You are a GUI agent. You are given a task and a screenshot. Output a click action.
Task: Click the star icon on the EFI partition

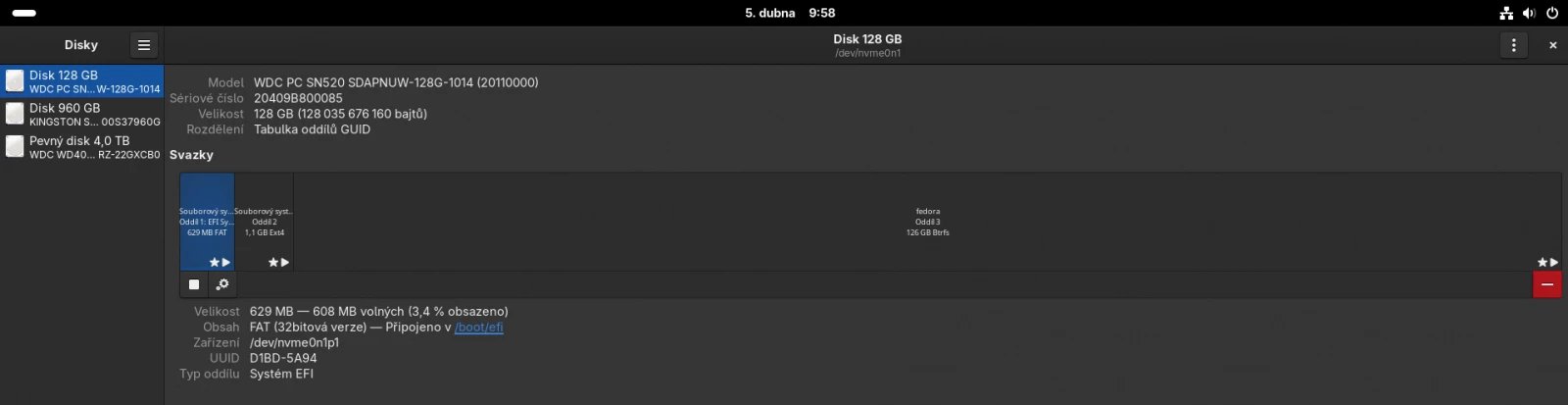click(x=214, y=263)
